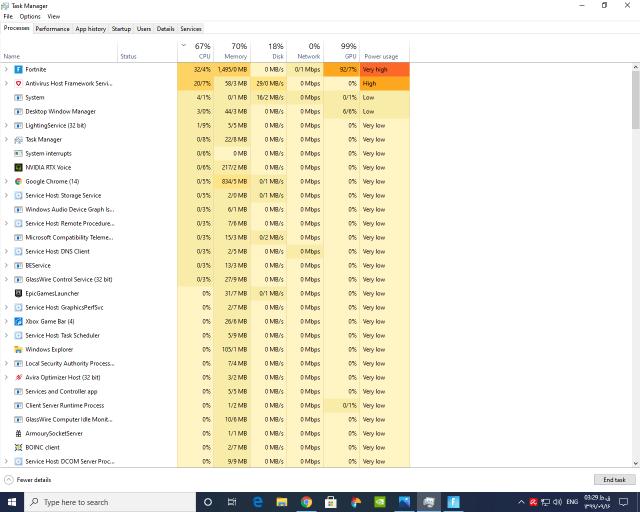This screenshot has height=512, width=640.
Task: Open the Options menu
Action: tap(30, 17)
